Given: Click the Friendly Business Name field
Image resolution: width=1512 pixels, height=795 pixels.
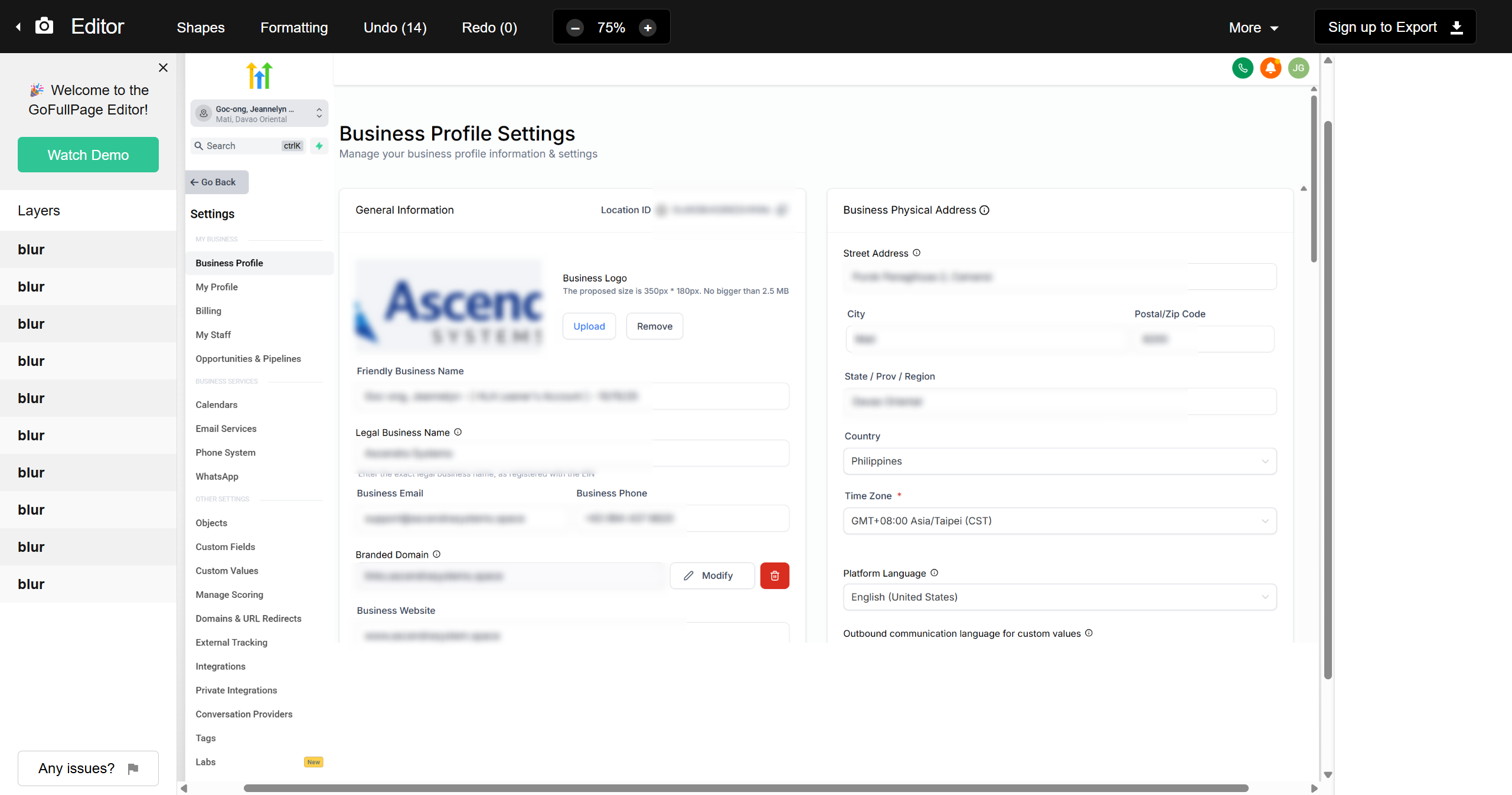Looking at the screenshot, I should 572,396.
